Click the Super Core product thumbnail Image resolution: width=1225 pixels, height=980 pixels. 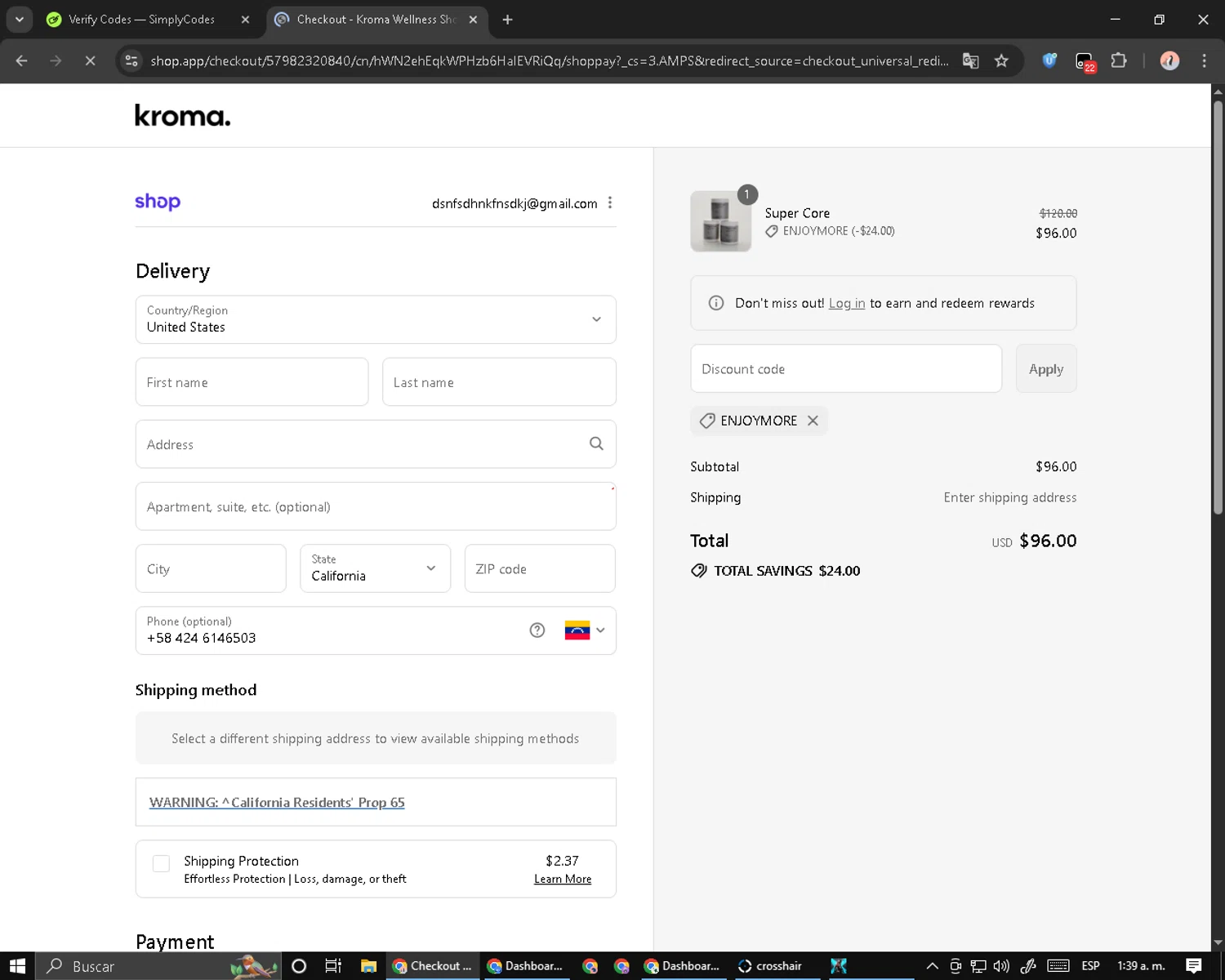(720, 221)
